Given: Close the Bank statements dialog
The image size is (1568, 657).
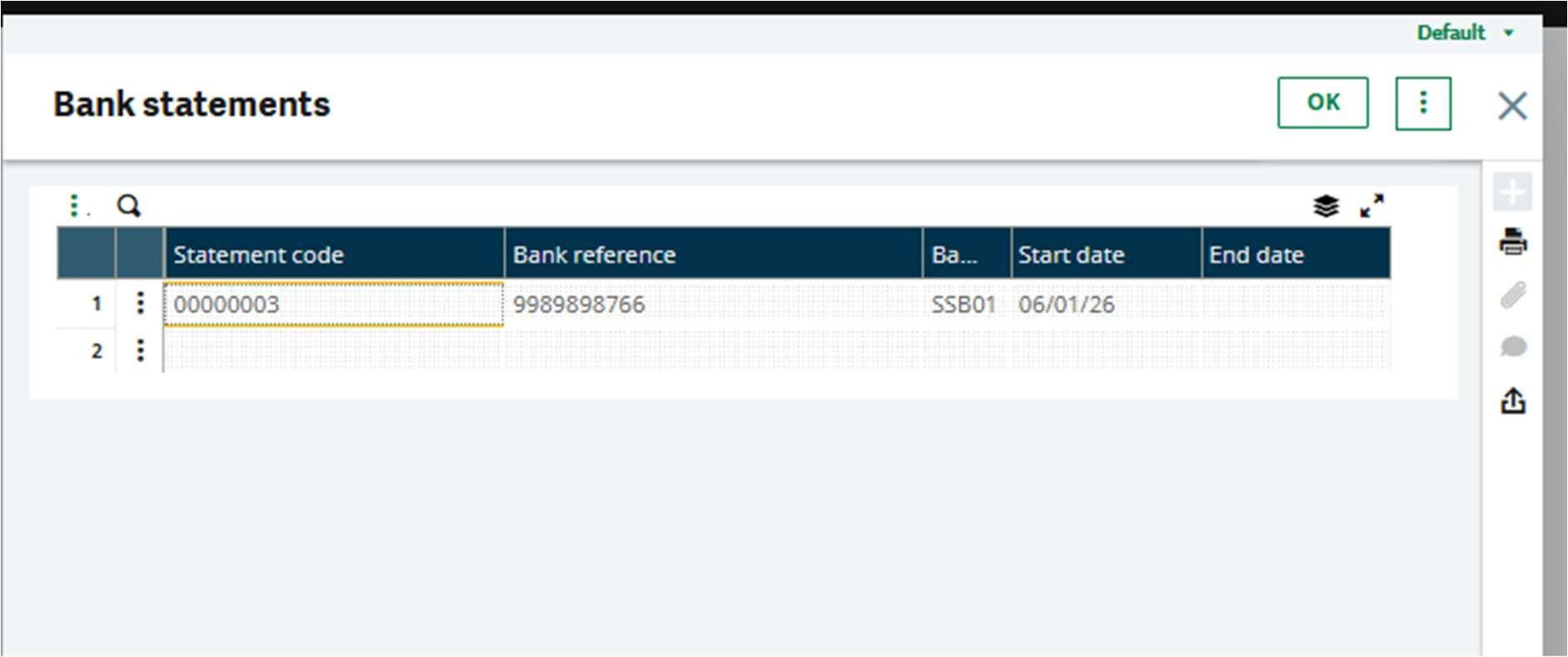Looking at the screenshot, I should coord(1511,106).
